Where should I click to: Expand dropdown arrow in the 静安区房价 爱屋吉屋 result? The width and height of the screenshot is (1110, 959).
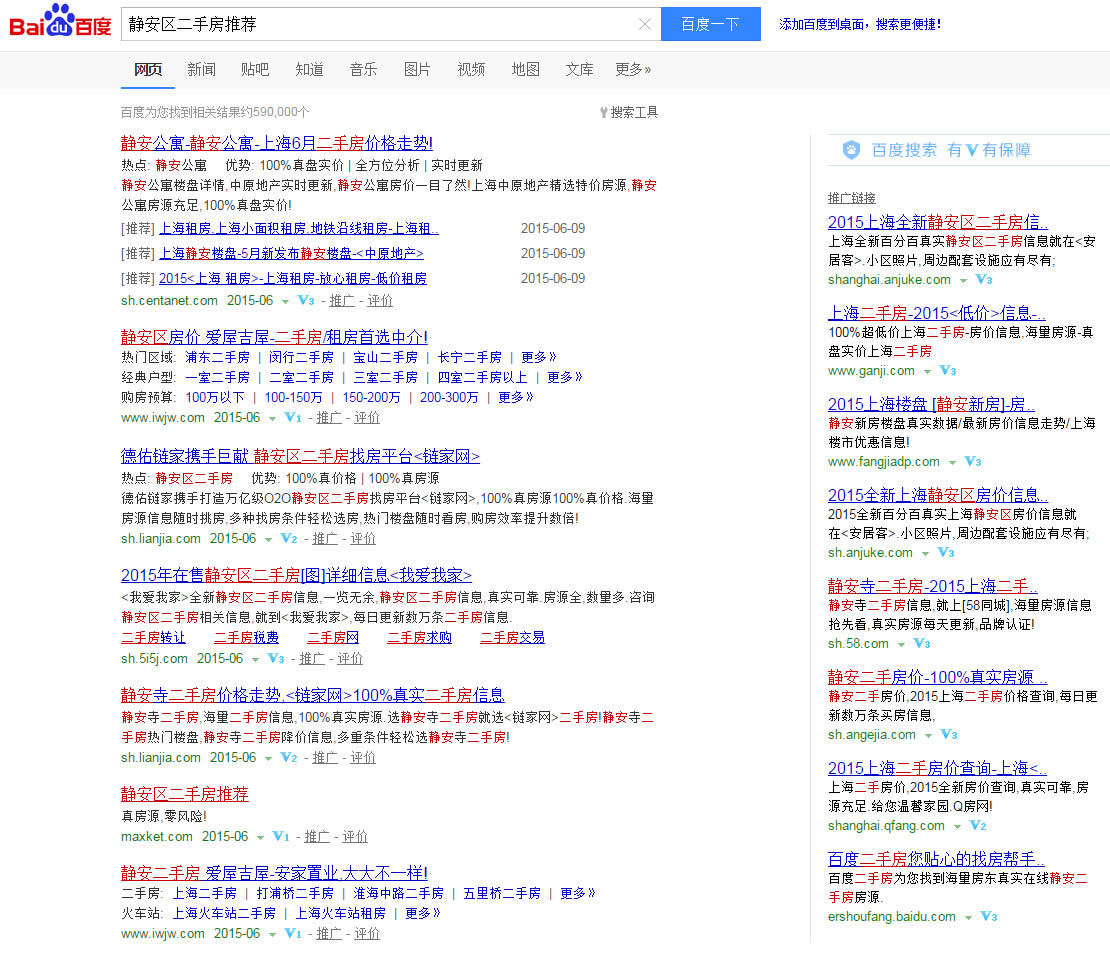(272, 419)
